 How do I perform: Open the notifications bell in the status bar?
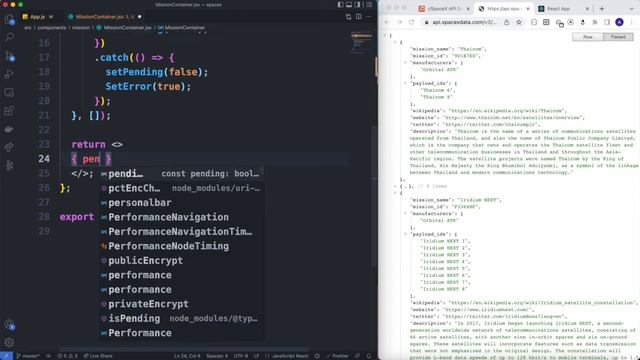(369, 356)
